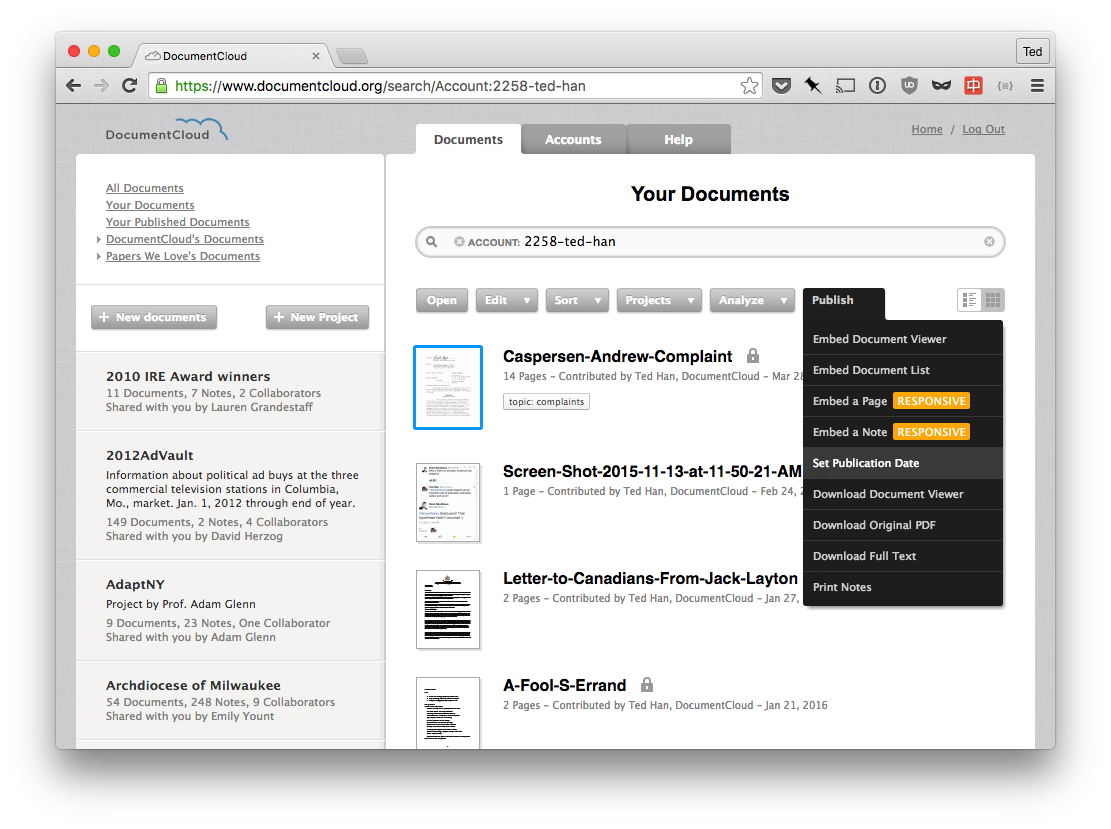Go back using browser back arrow
Viewport: 1111px width, 829px height.
pyautogui.click(x=73, y=86)
